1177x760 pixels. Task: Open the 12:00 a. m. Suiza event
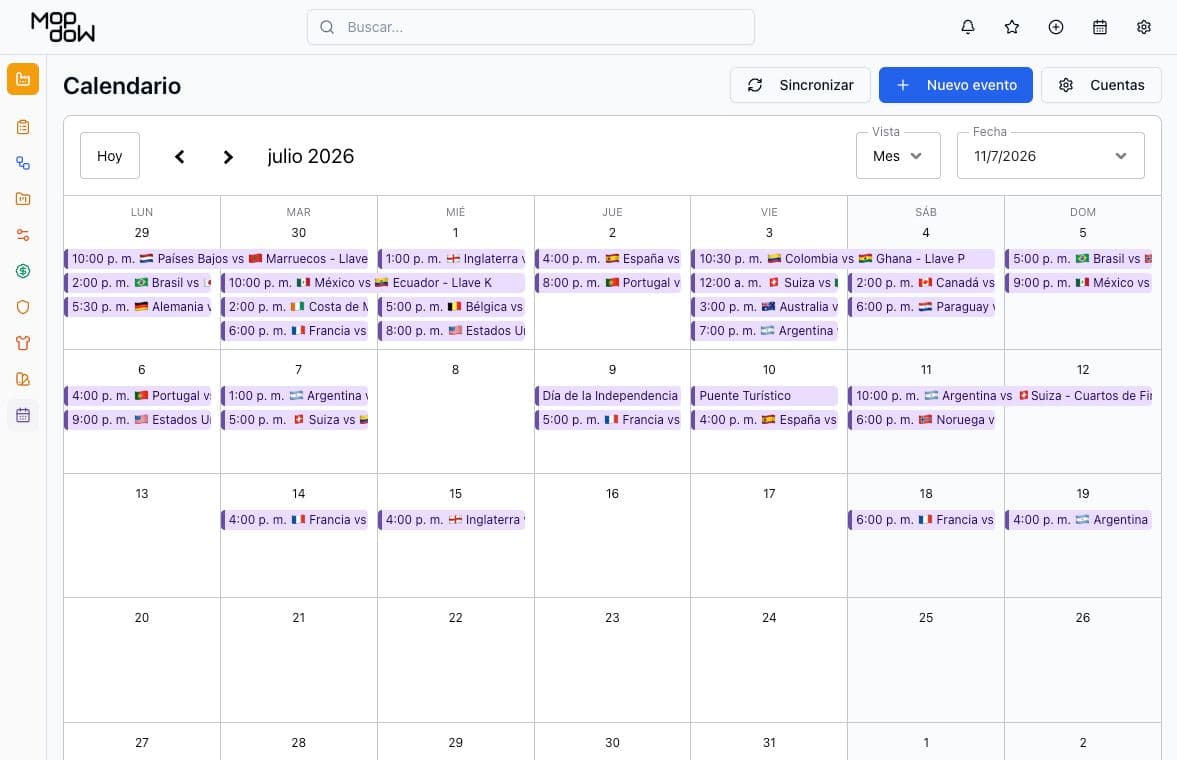click(x=765, y=282)
